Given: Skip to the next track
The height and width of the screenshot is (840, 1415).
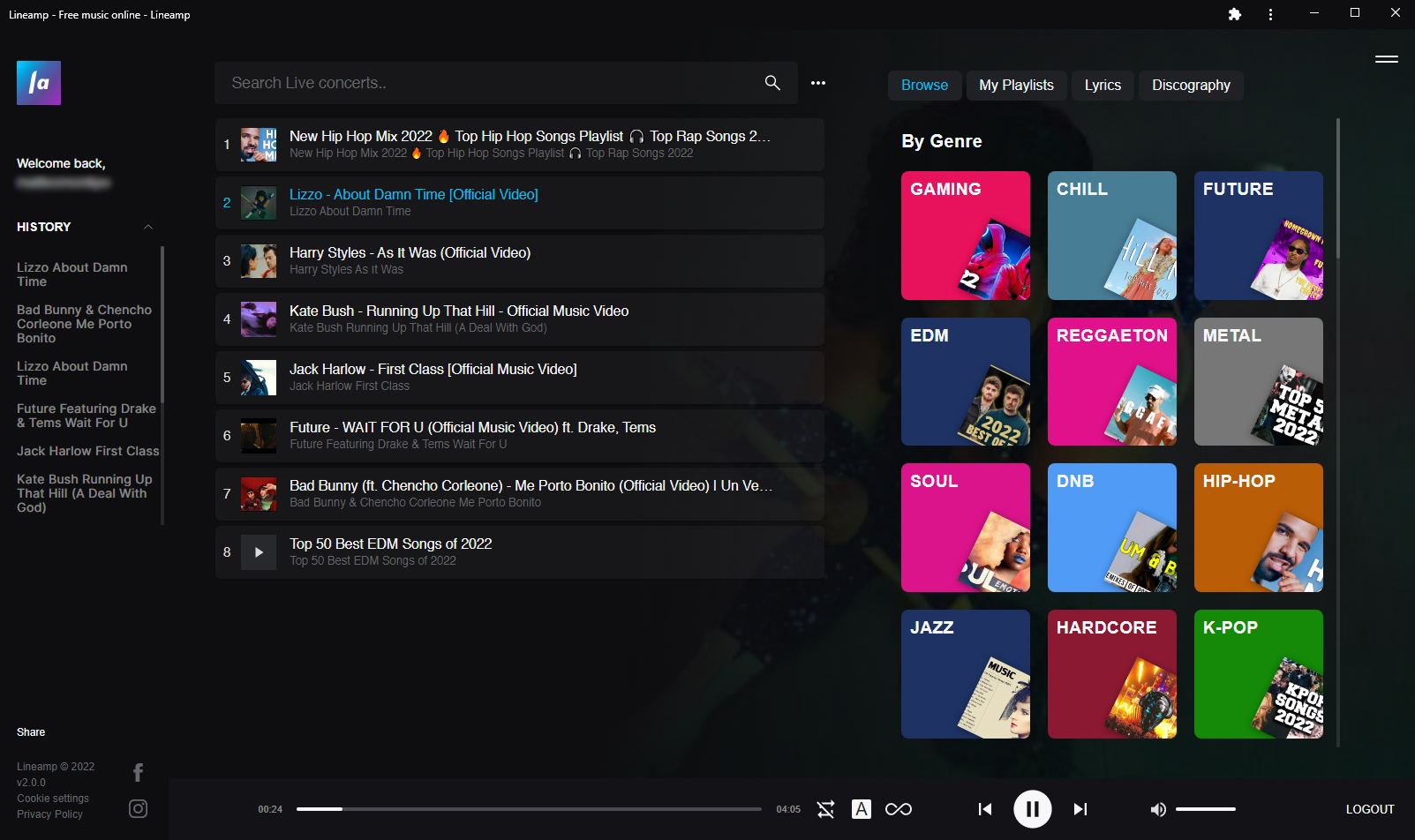Looking at the screenshot, I should point(1080,809).
